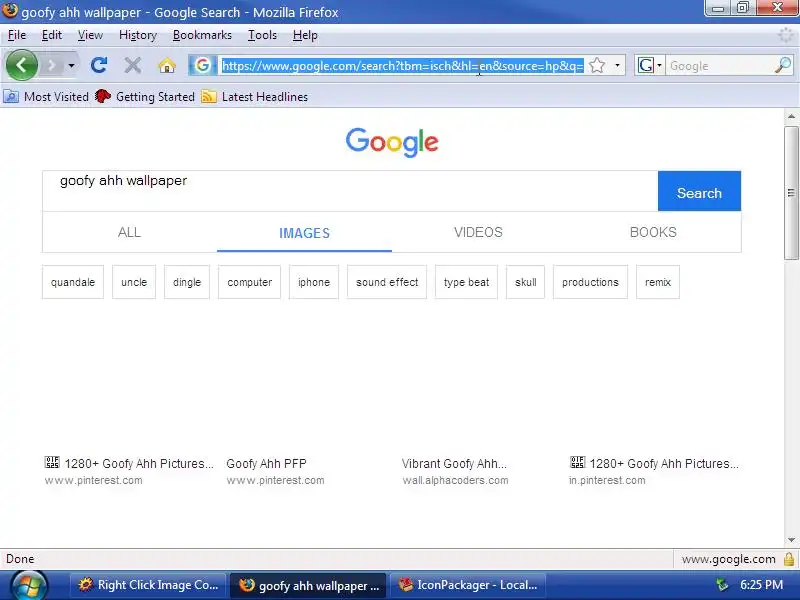
Task: Click inside the goofy ahh wallpaper search field
Action: [350, 191]
